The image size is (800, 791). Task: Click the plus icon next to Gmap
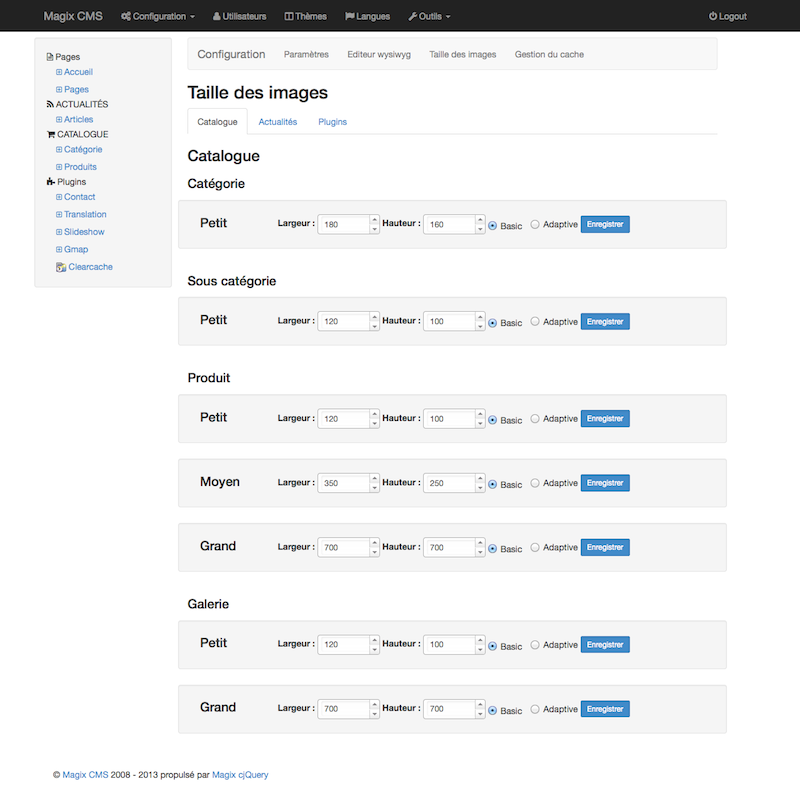[x=59, y=249]
